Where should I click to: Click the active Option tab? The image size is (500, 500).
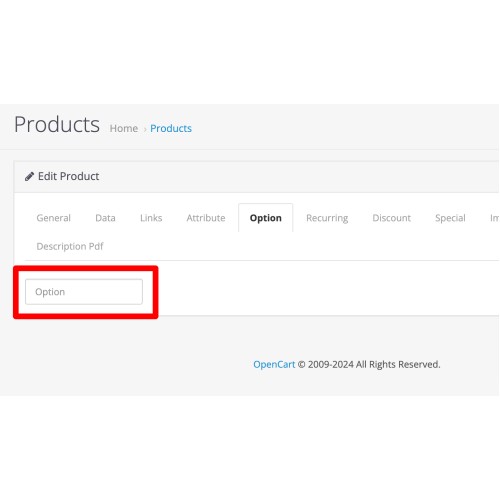266,218
